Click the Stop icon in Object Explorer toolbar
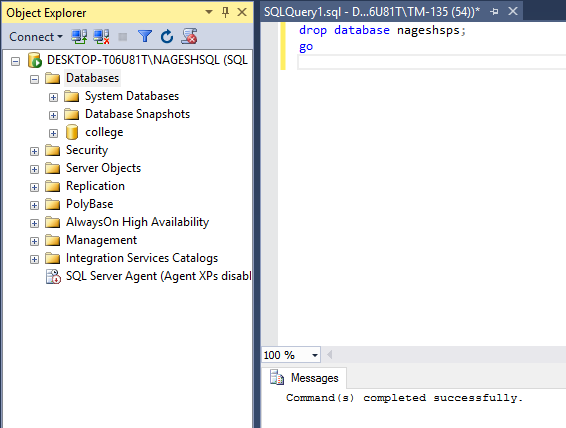The height and width of the screenshot is (428, 566). click(x=123, y=37)
